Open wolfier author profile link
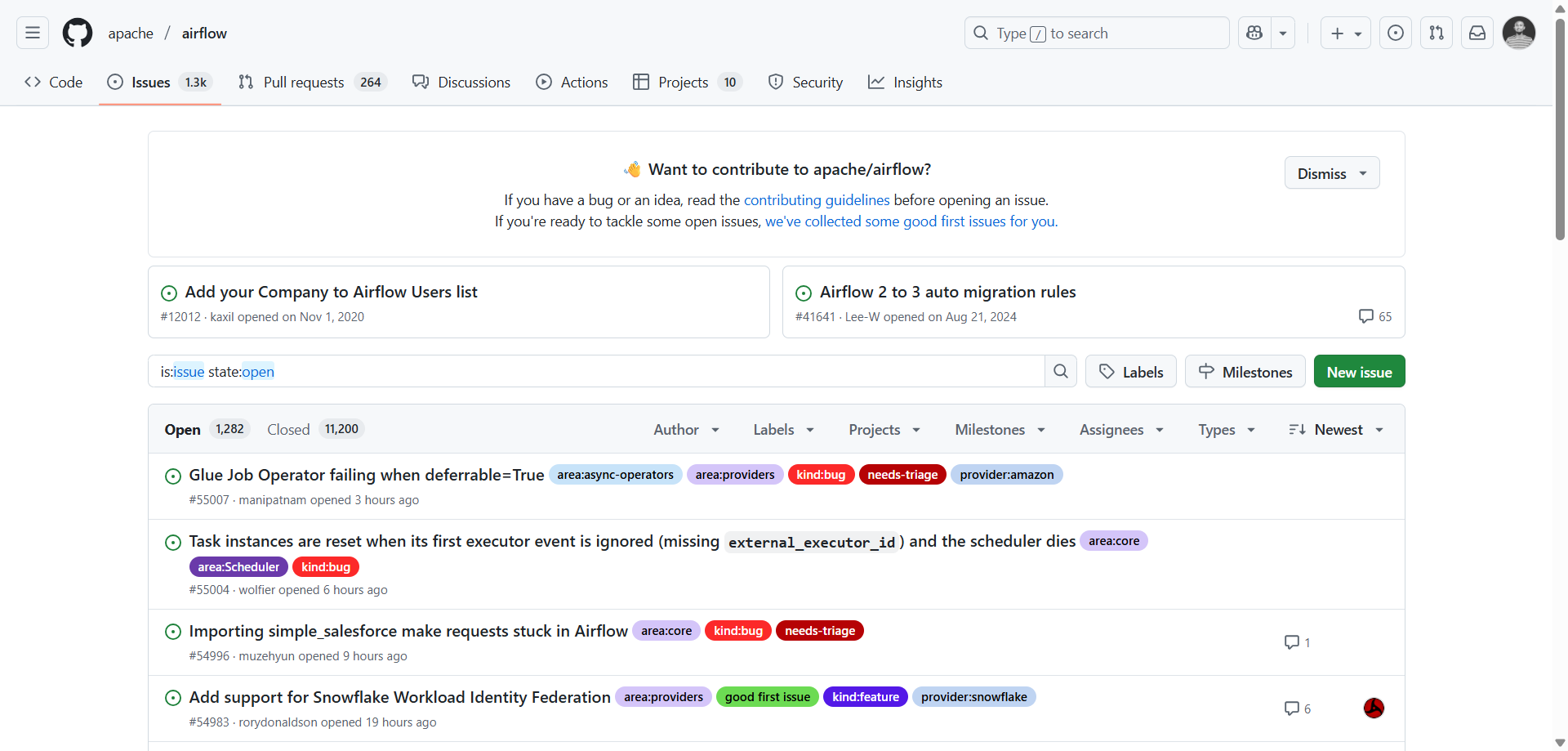The height and width of the screenshot is (751, 1568). pos(256,590)
